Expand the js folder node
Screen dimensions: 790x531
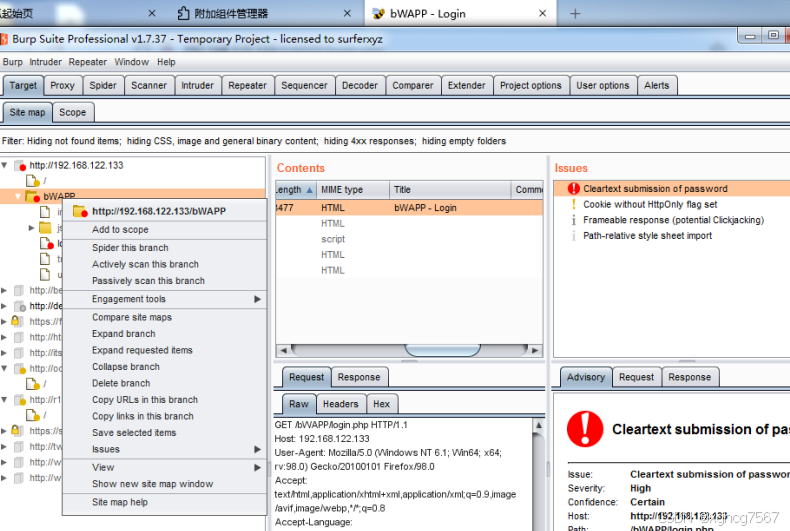tap(31, 228)
